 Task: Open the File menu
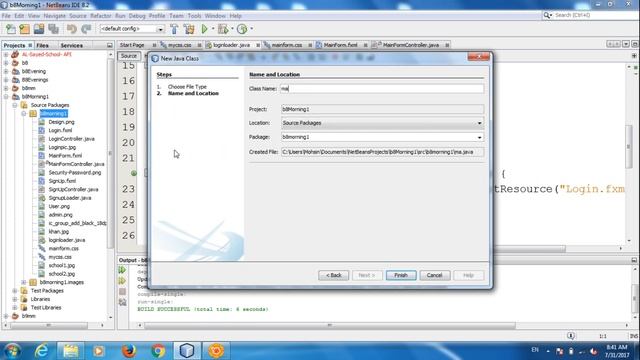6,16
